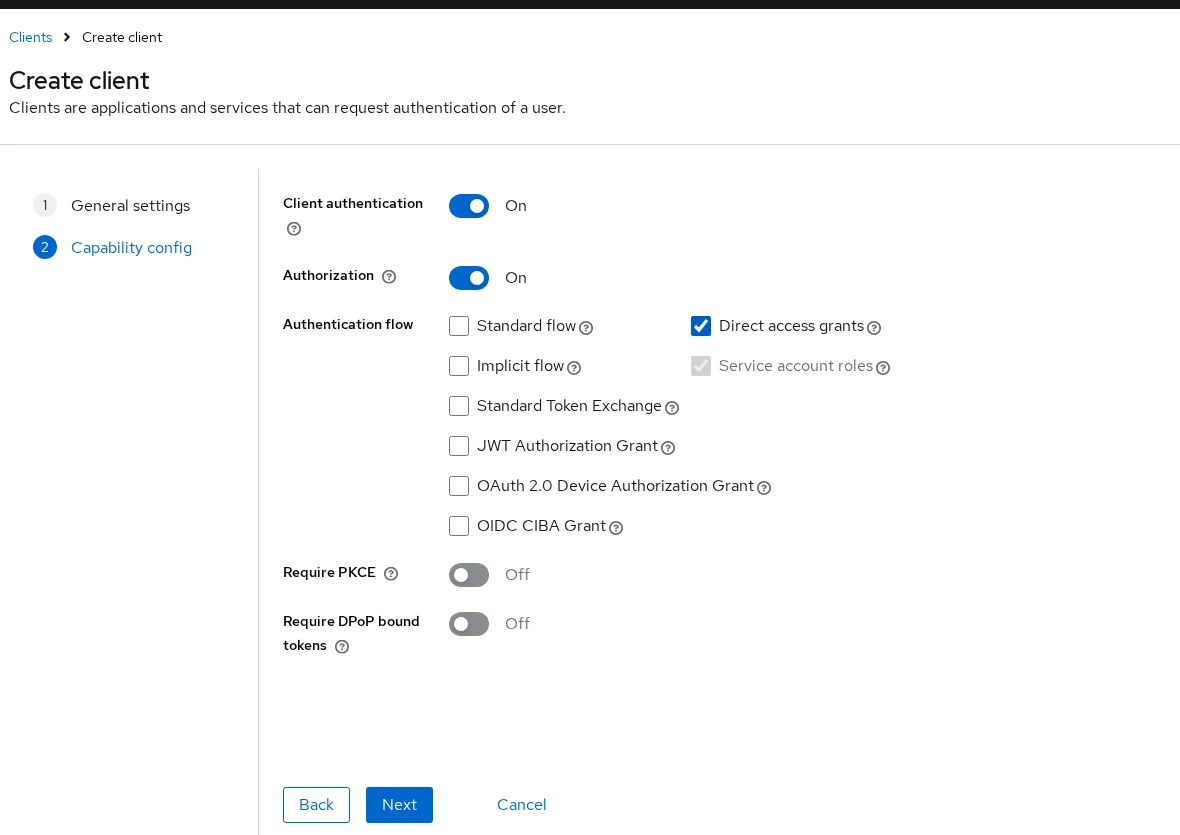Show help for Standard flow
Screen dimensions: 1180x835
pos(586,328)
